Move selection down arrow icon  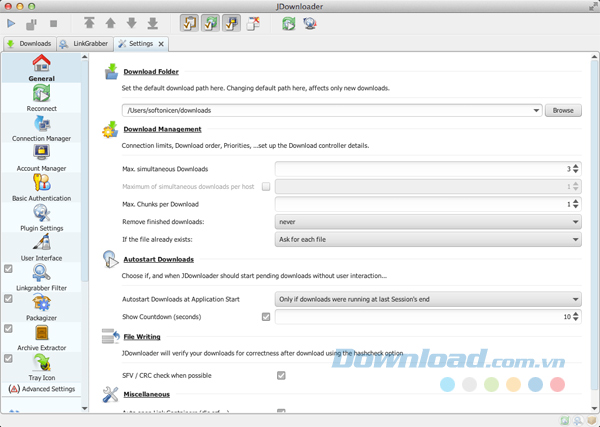132,23
